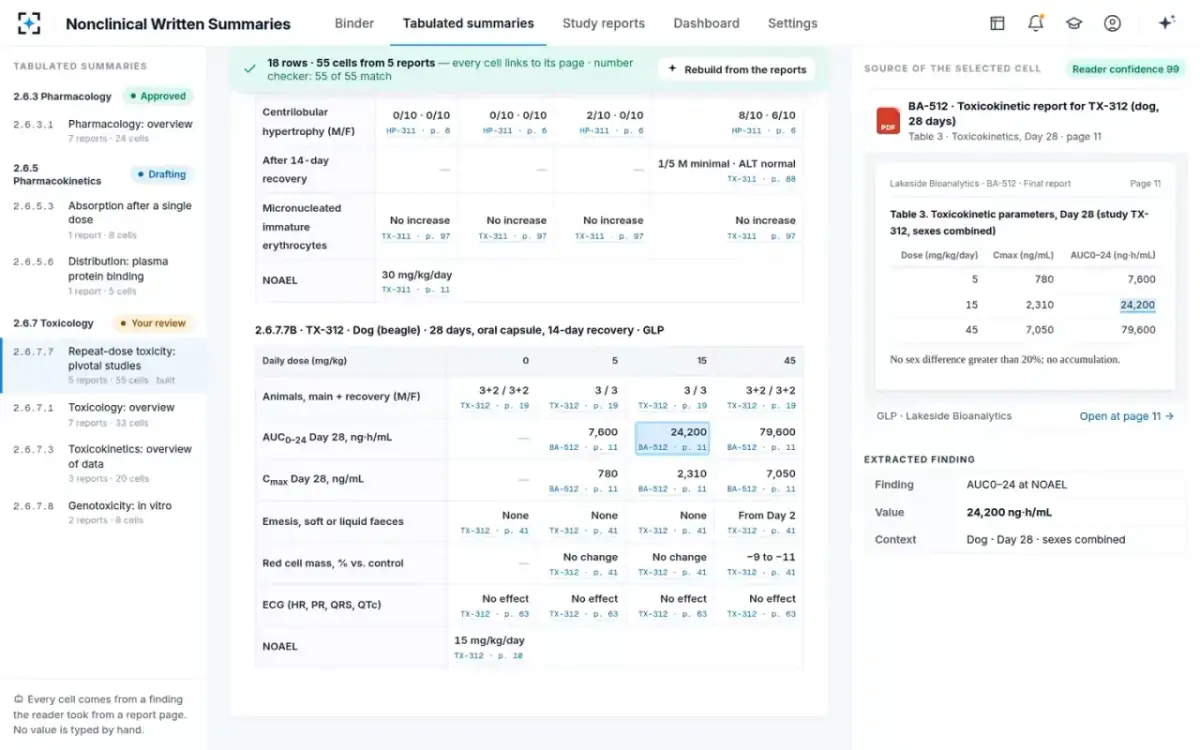Click the report preview thumbnail page
This screenshot has width=1200, height=750.
pyautogui.click(x=1023, y=277)
